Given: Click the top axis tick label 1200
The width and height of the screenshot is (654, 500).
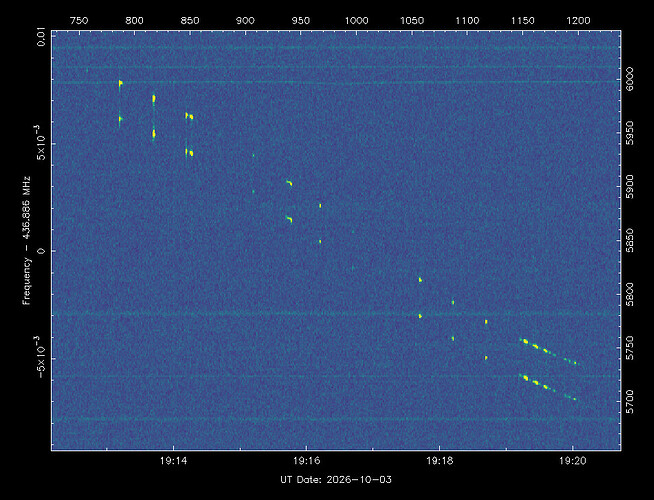Looking at the screenshot, I should [578, 20].
